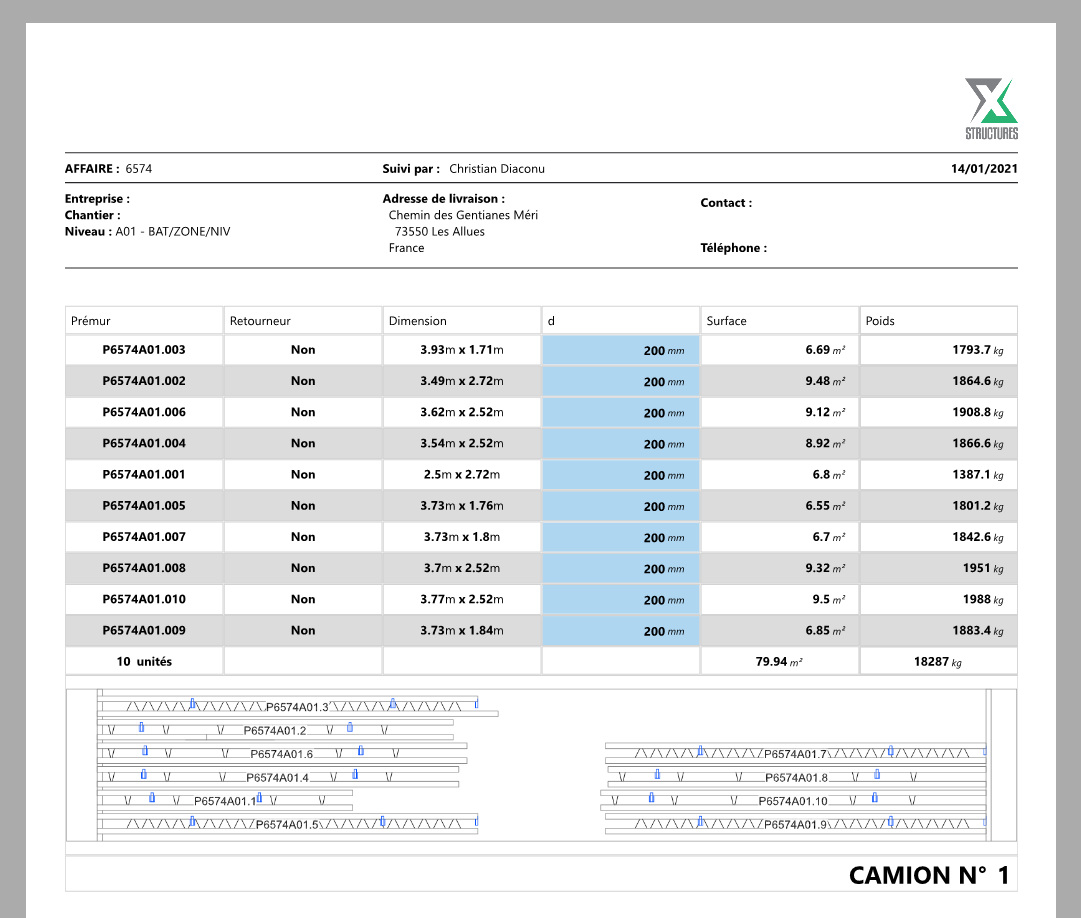This screenshot has height=918, width=1081.
Task: Click the 10 unités total cell
Action: point(144,662)
